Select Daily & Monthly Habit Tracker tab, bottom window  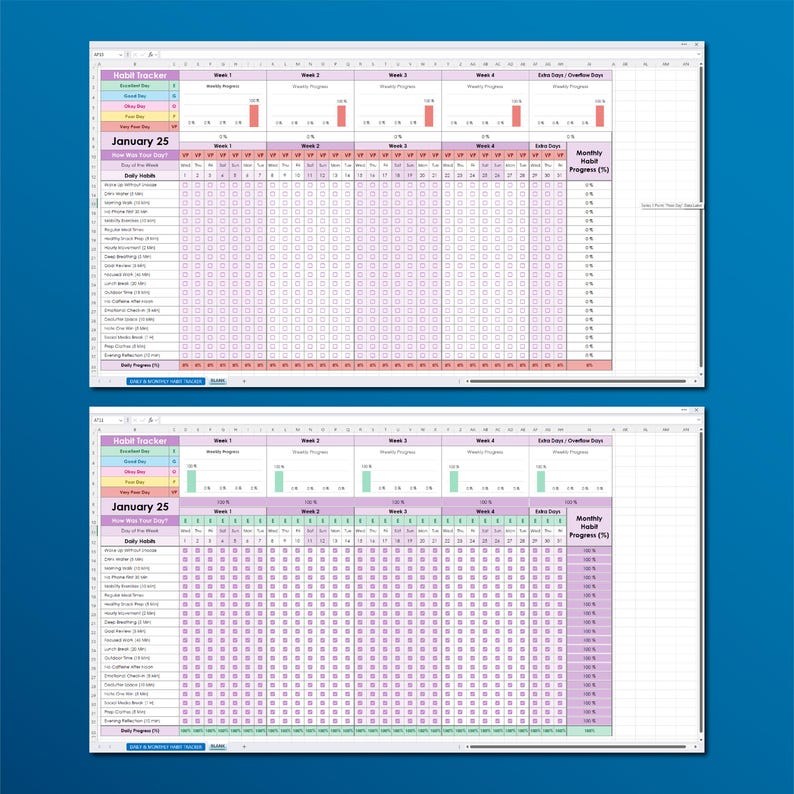(166, 746)
